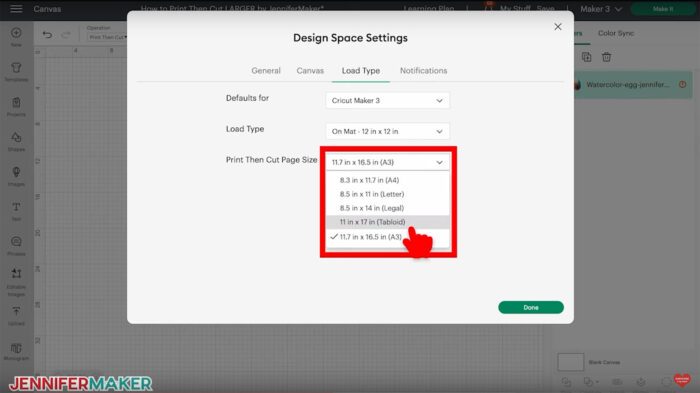Open the Templates shirt icon
This screenshot has width=700, height=393.
(x=16, y=68)
